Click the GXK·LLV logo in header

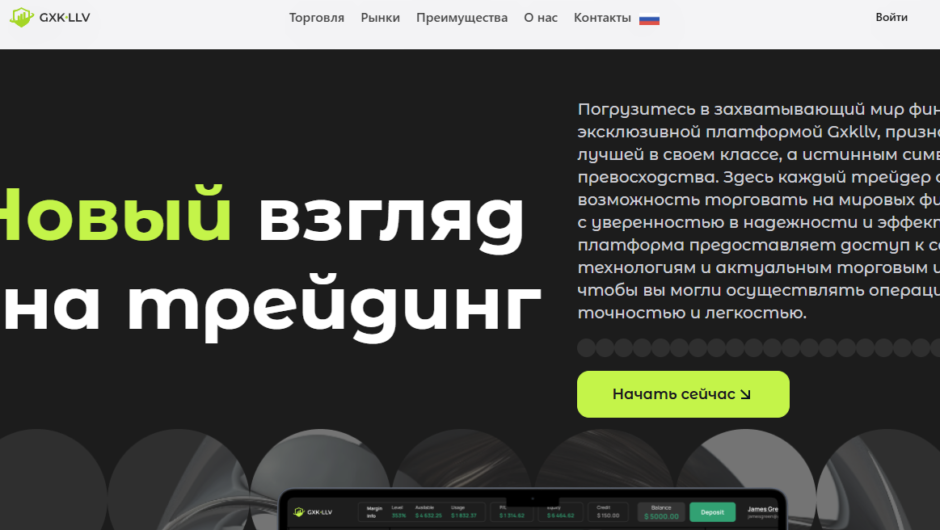tap(50, 17)
